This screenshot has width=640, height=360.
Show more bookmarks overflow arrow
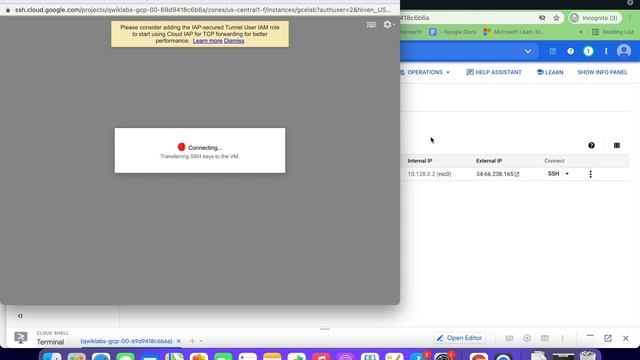click(580, 32)
